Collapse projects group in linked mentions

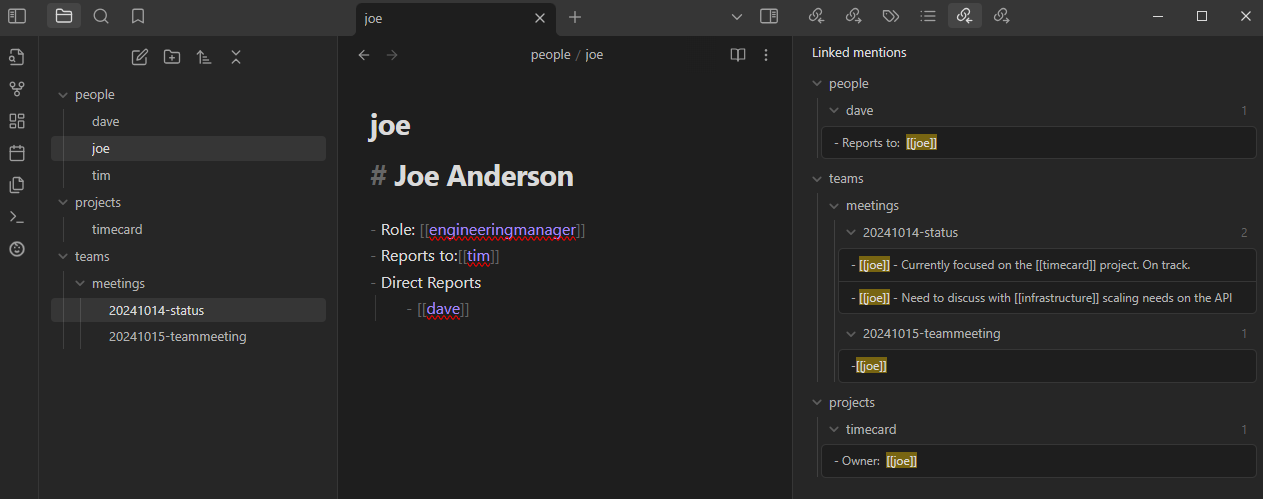(x=816, y=403)
